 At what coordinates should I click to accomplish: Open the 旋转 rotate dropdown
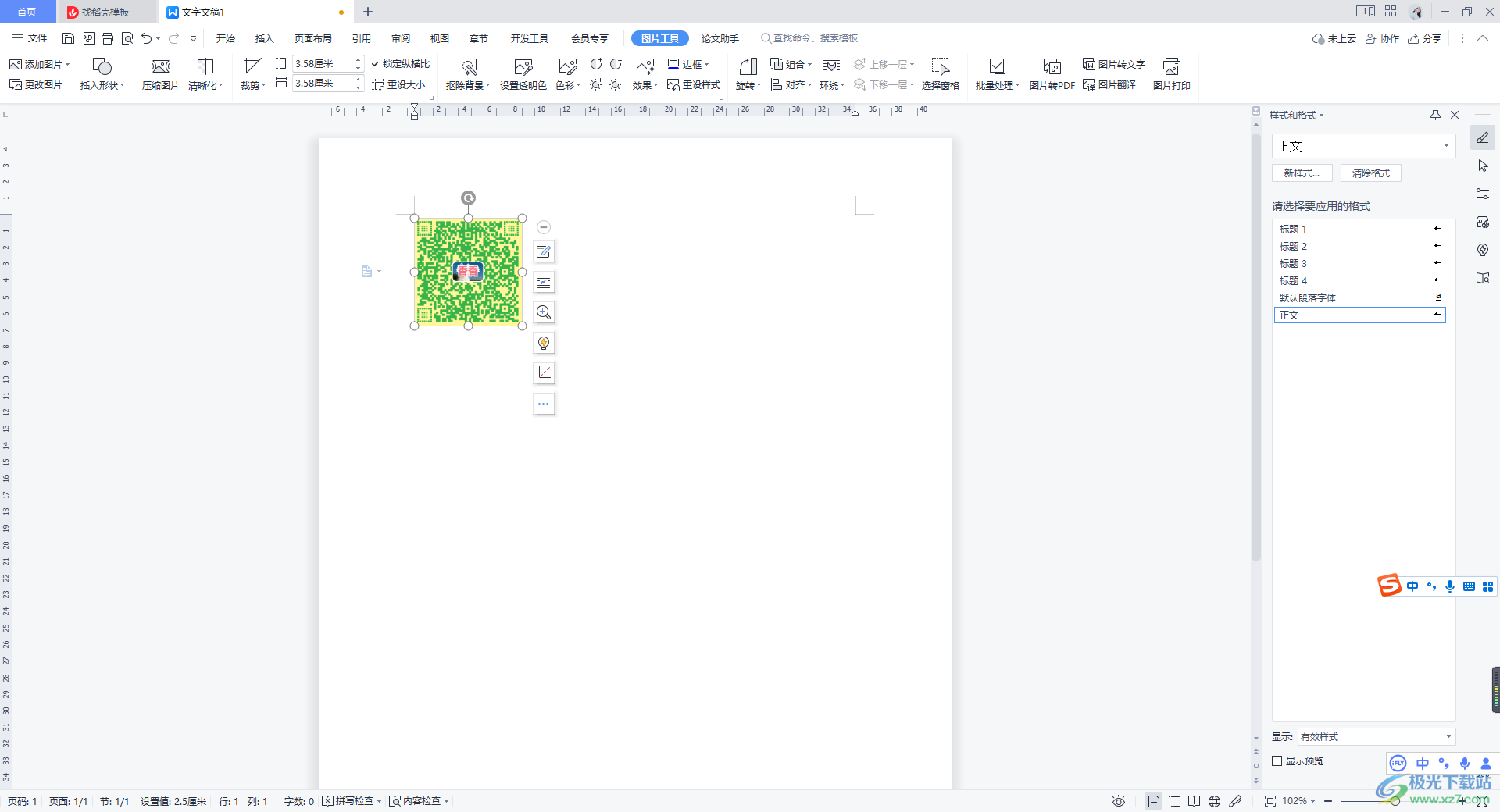(x=748, y=85)
